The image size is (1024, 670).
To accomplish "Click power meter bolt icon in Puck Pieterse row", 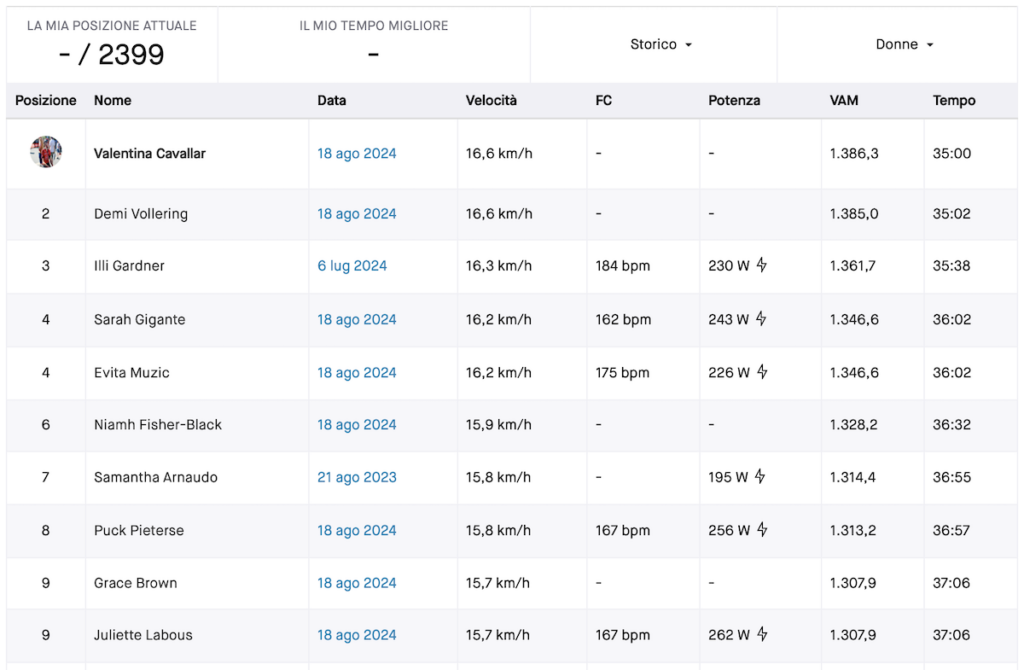I will [761, 530].
